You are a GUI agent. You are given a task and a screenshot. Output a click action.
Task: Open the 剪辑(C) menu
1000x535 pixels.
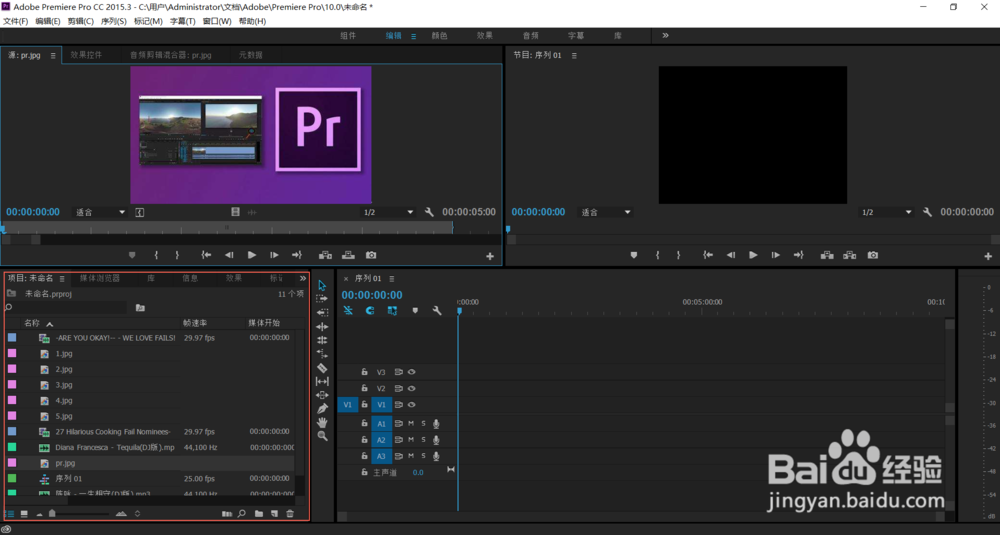(x=80, y=21)
